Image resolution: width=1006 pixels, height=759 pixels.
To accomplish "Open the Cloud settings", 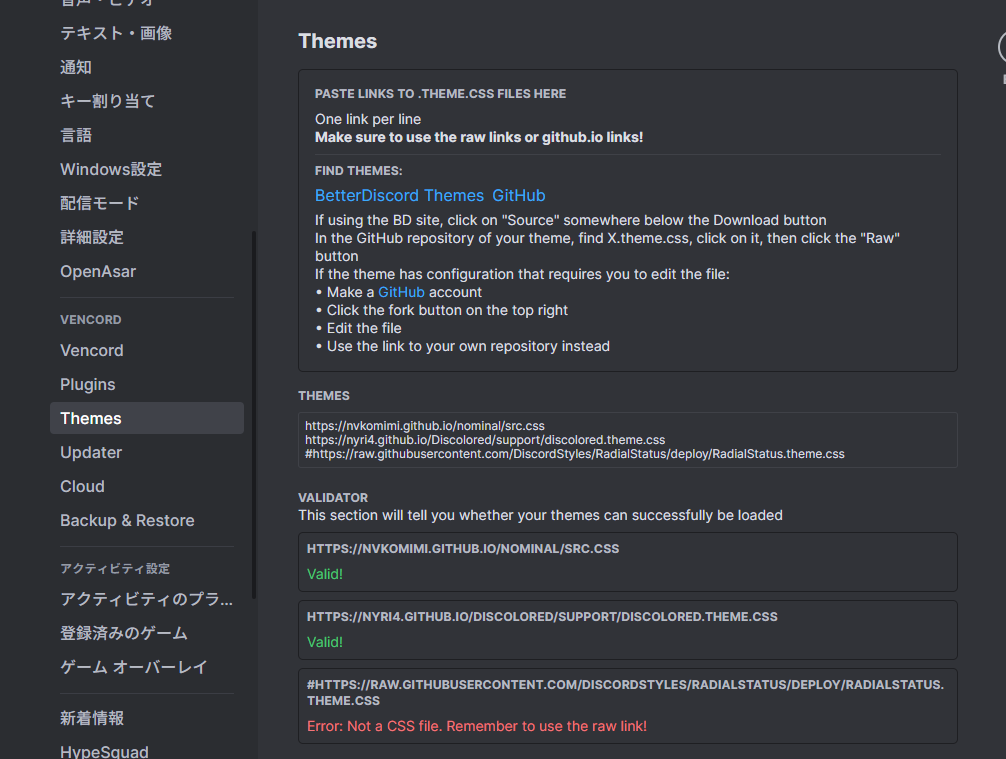I will (x=82, y=486).
